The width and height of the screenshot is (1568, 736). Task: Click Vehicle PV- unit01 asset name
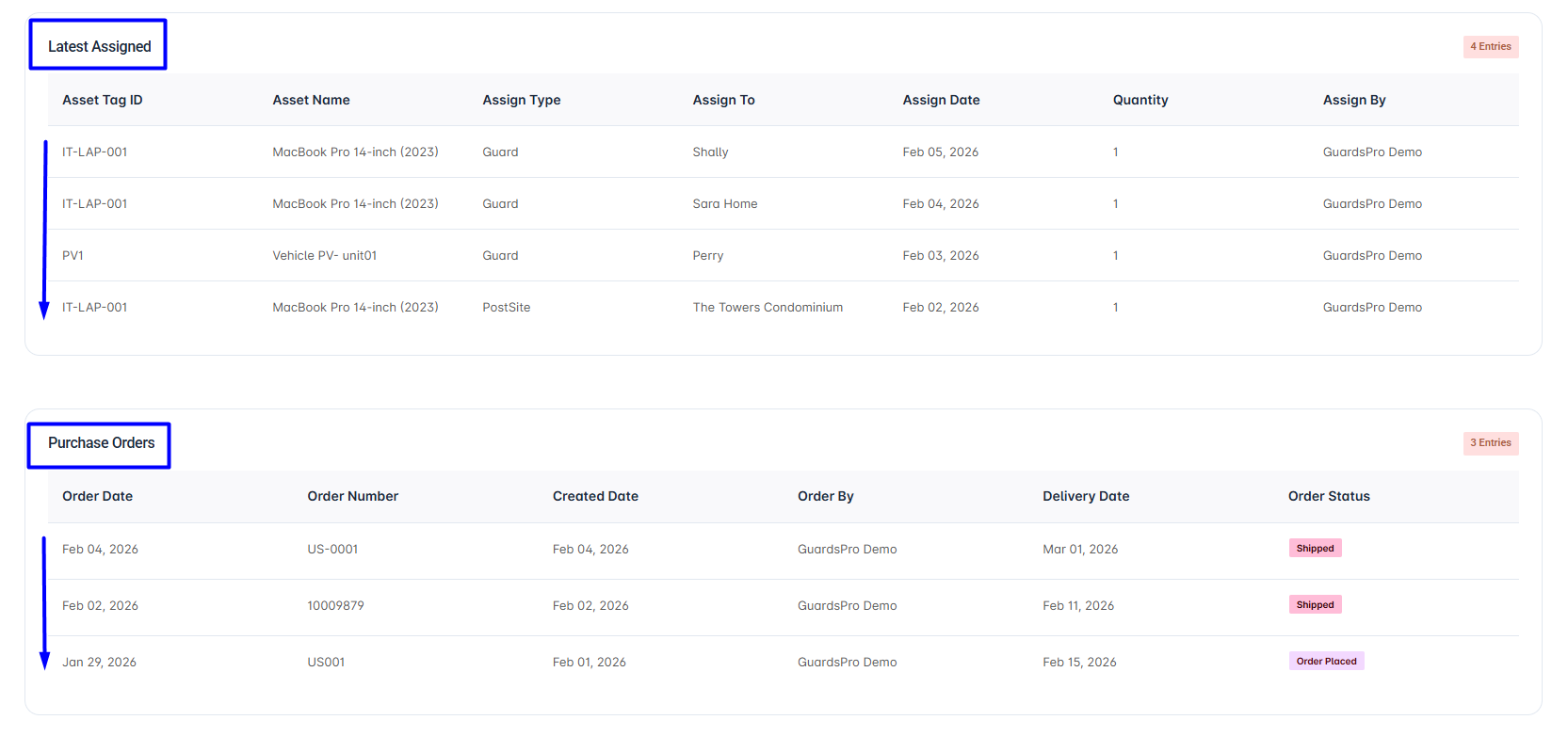pyautogui.click(x=324, y=255)
